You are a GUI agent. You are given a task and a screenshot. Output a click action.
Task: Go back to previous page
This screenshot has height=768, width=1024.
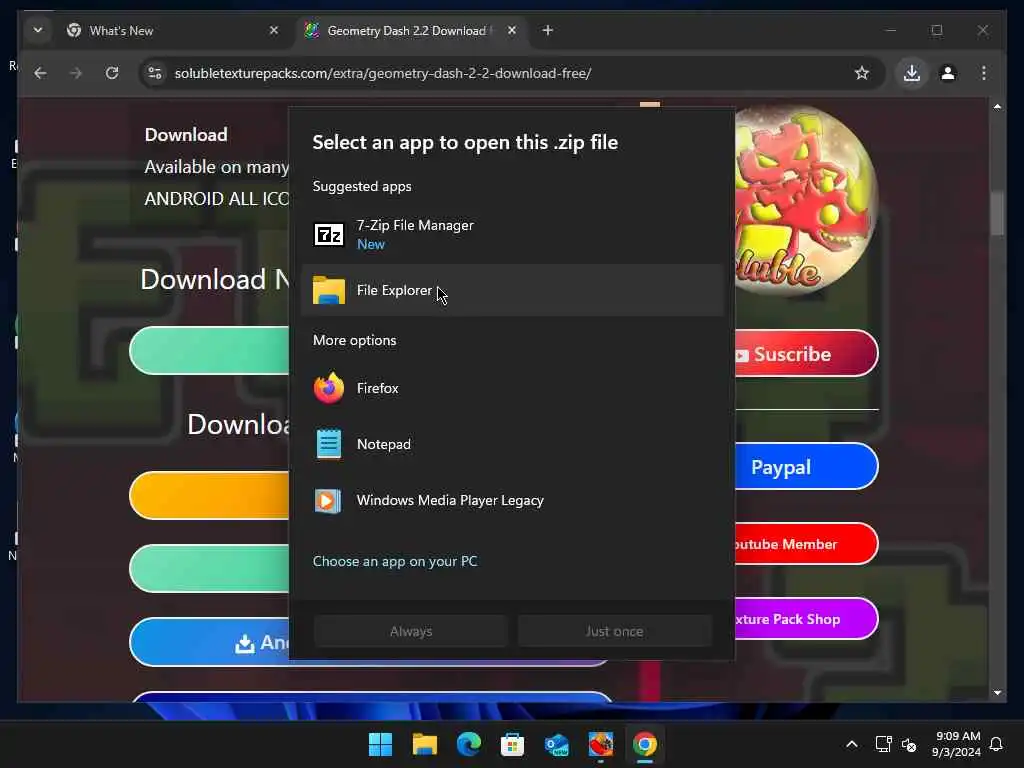tap(40, 73)
